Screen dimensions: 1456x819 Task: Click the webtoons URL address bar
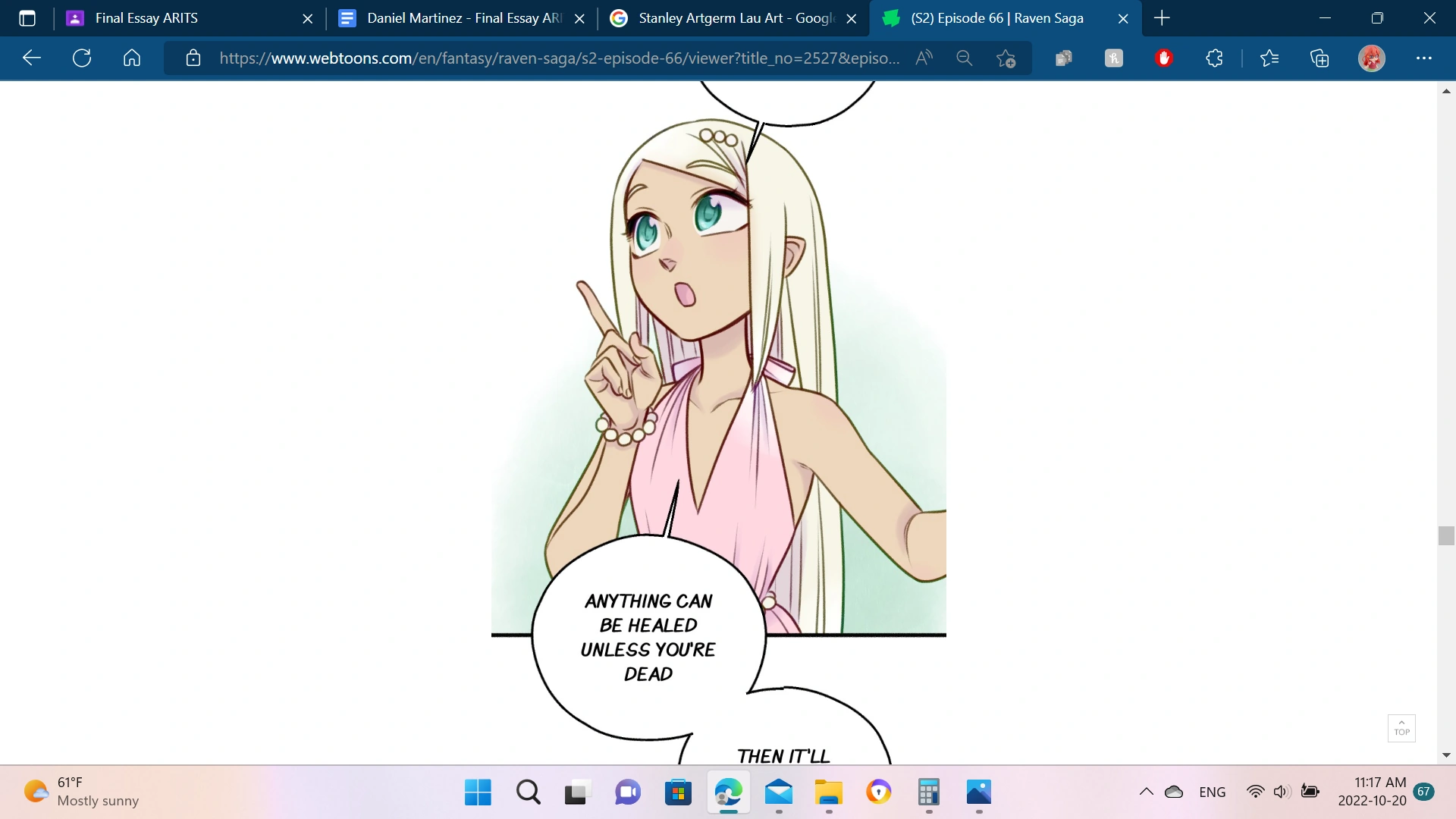click(x=560, y=58)
